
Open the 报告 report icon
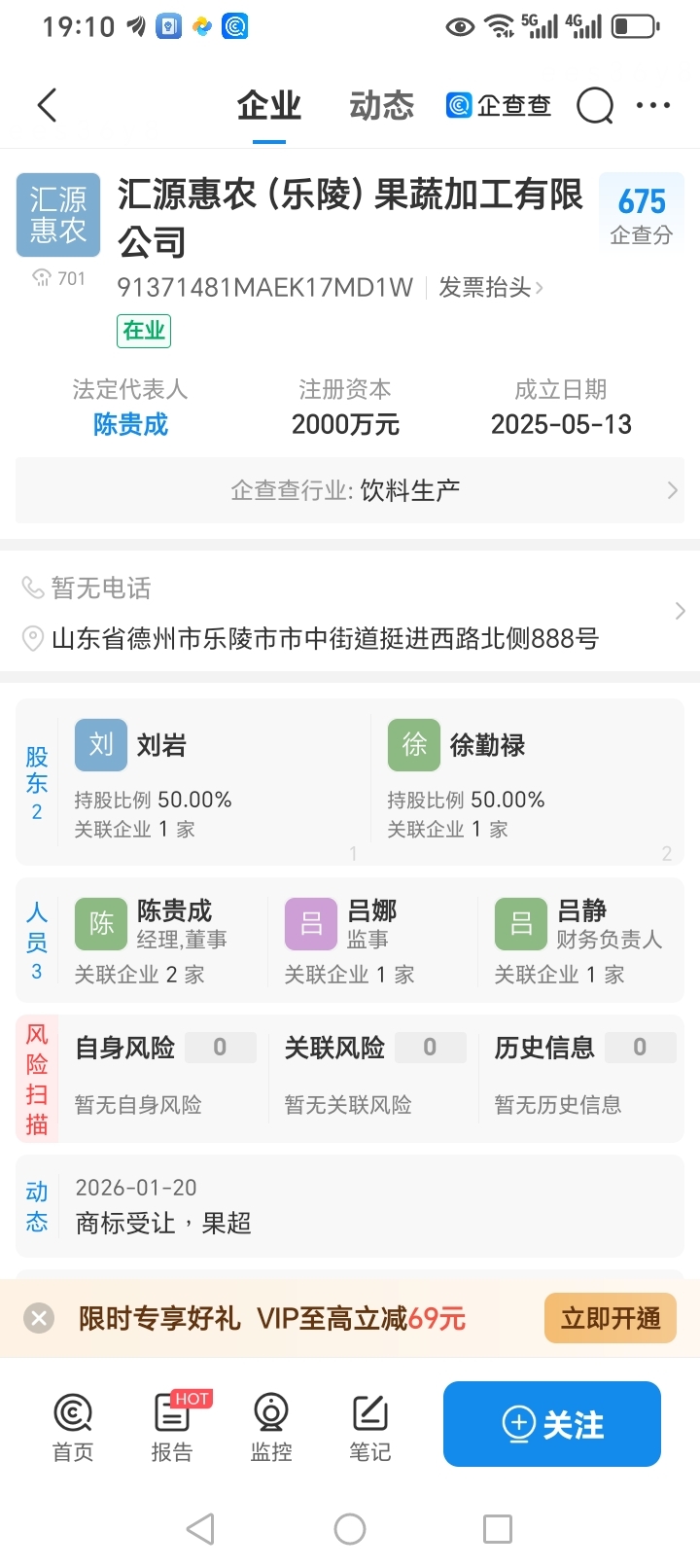coord(172,1425)
